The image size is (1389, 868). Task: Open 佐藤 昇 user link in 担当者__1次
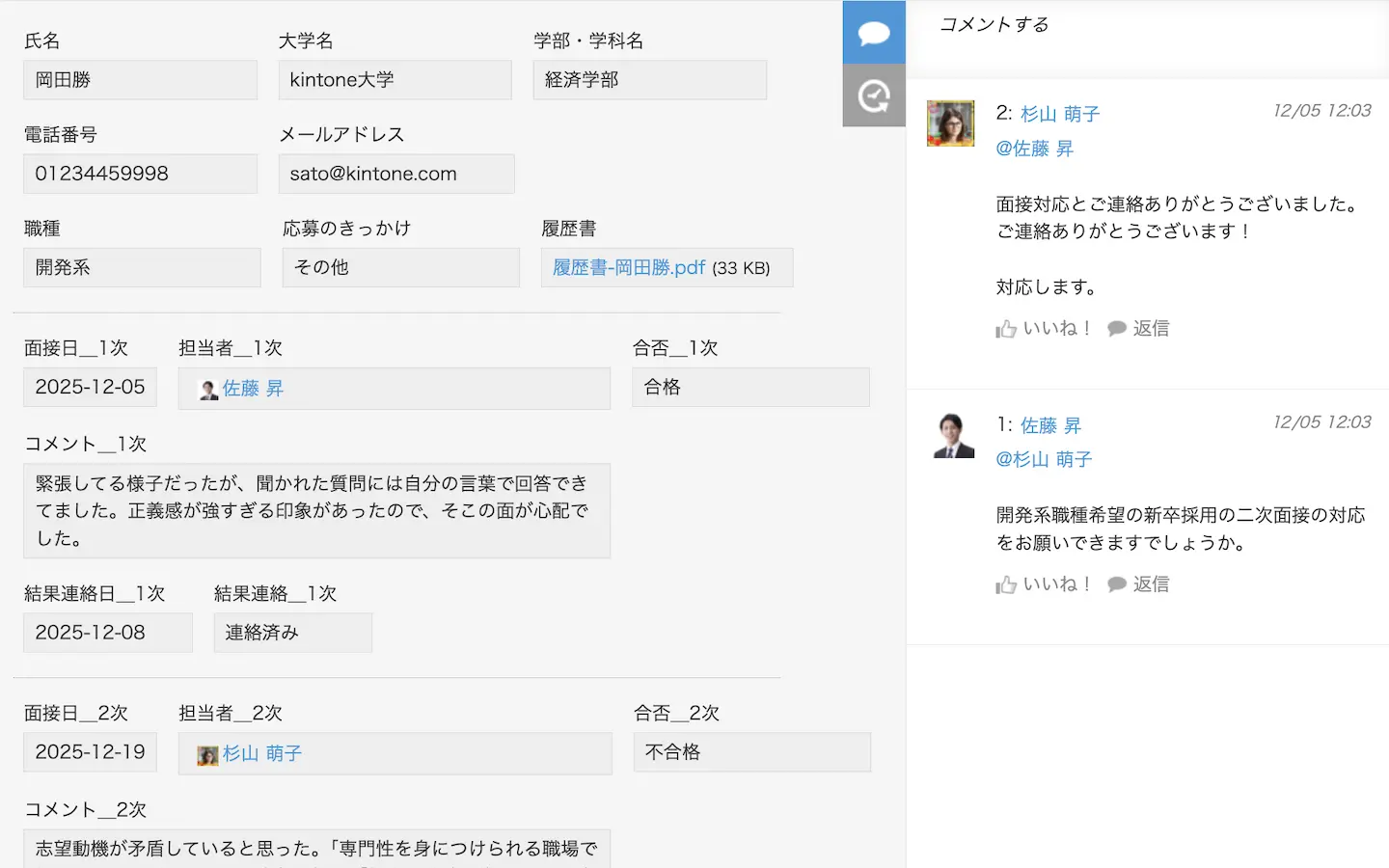tap(253, 389)
